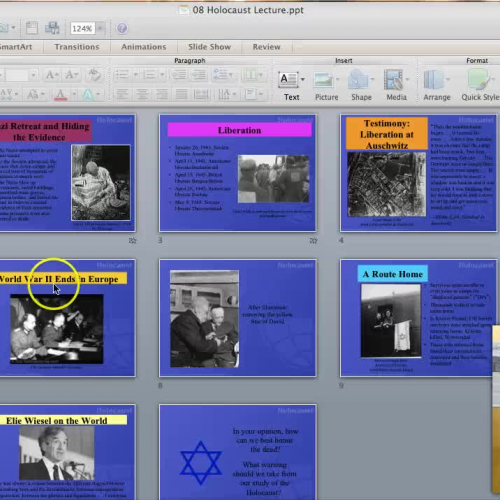Open the Text insert dropdown arrow
Viewport: 500px width, 500px height.
coord(302,79)
